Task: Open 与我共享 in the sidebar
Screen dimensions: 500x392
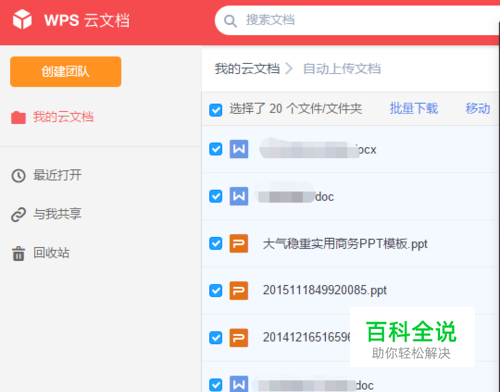Action: tap(57, 214)
